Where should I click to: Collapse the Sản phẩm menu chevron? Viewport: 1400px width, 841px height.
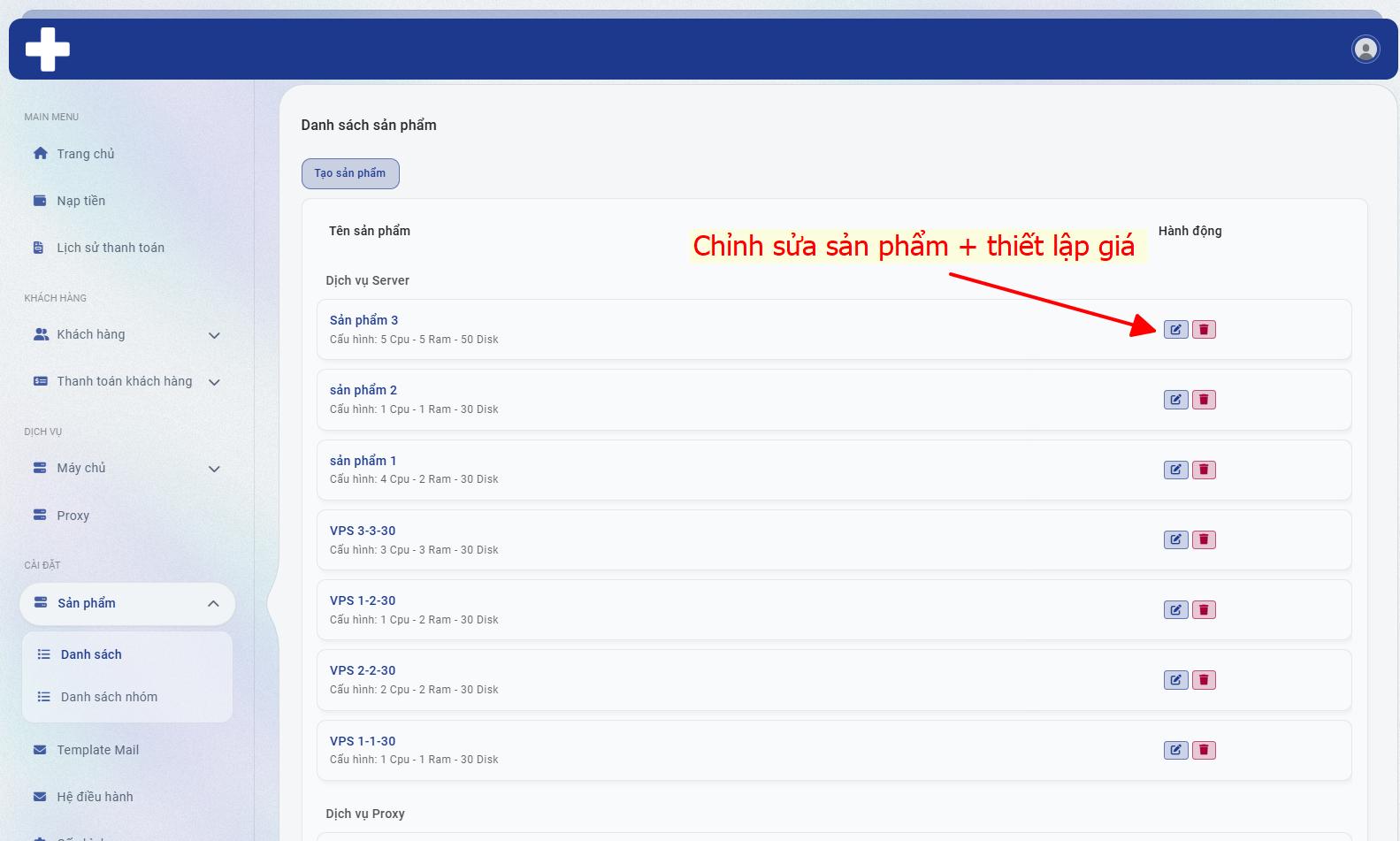point(213,603)
